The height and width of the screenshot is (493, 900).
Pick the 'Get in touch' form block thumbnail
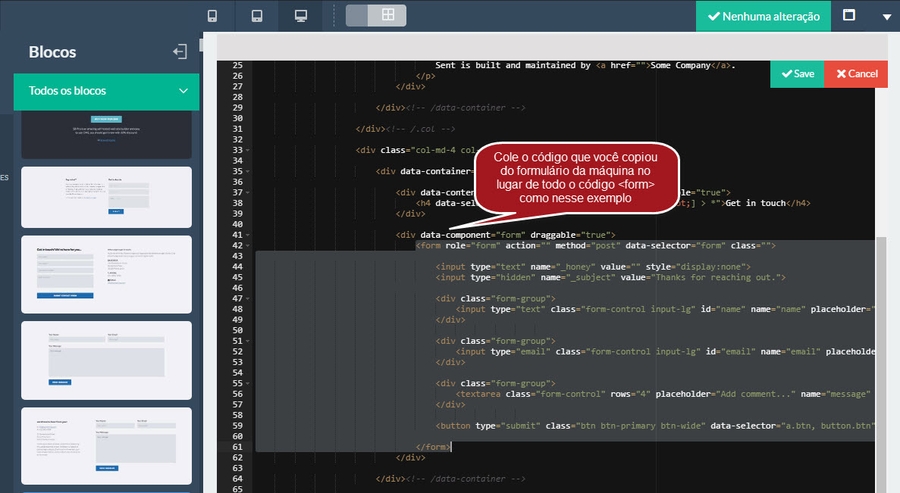pos(106,274)
